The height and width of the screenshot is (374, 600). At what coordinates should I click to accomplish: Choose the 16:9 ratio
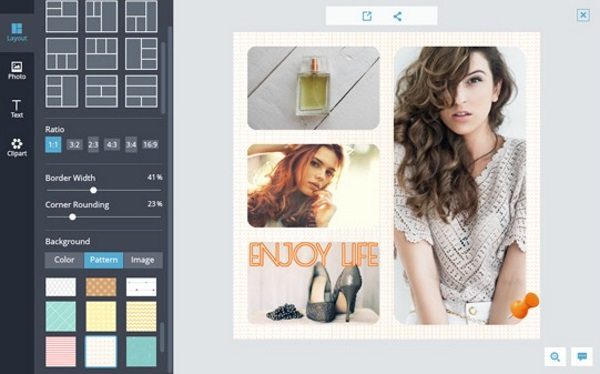coord(150,145)
